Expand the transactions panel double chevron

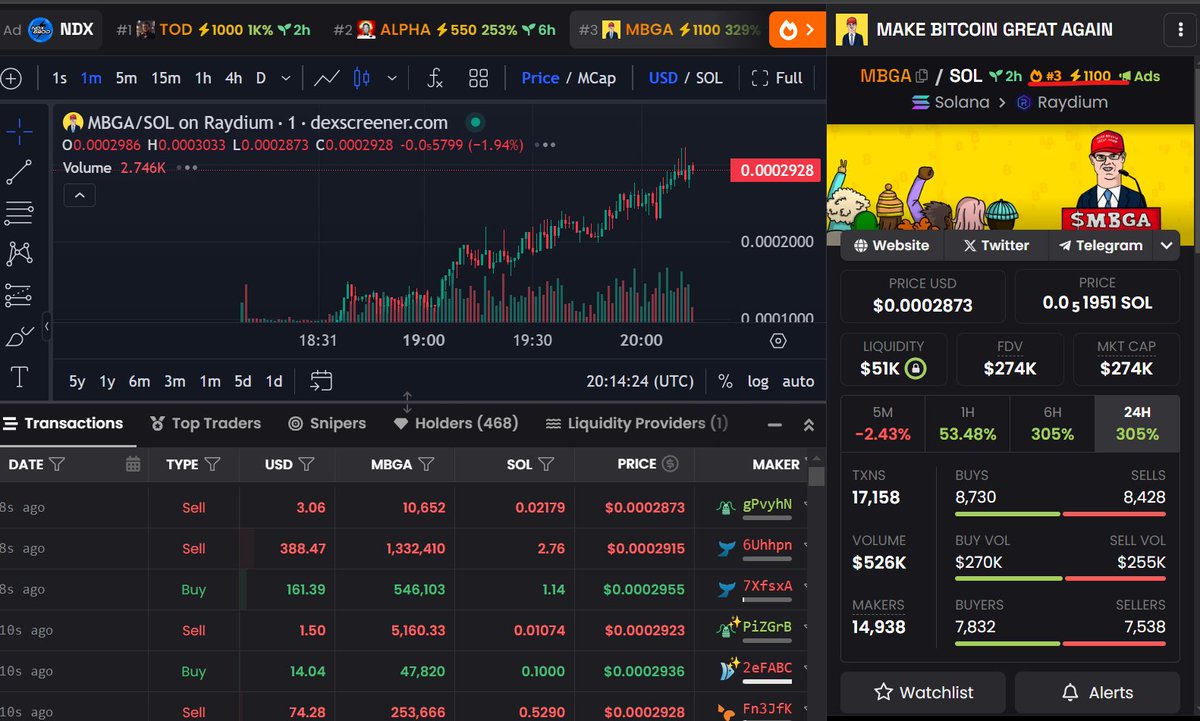[808, 424]
